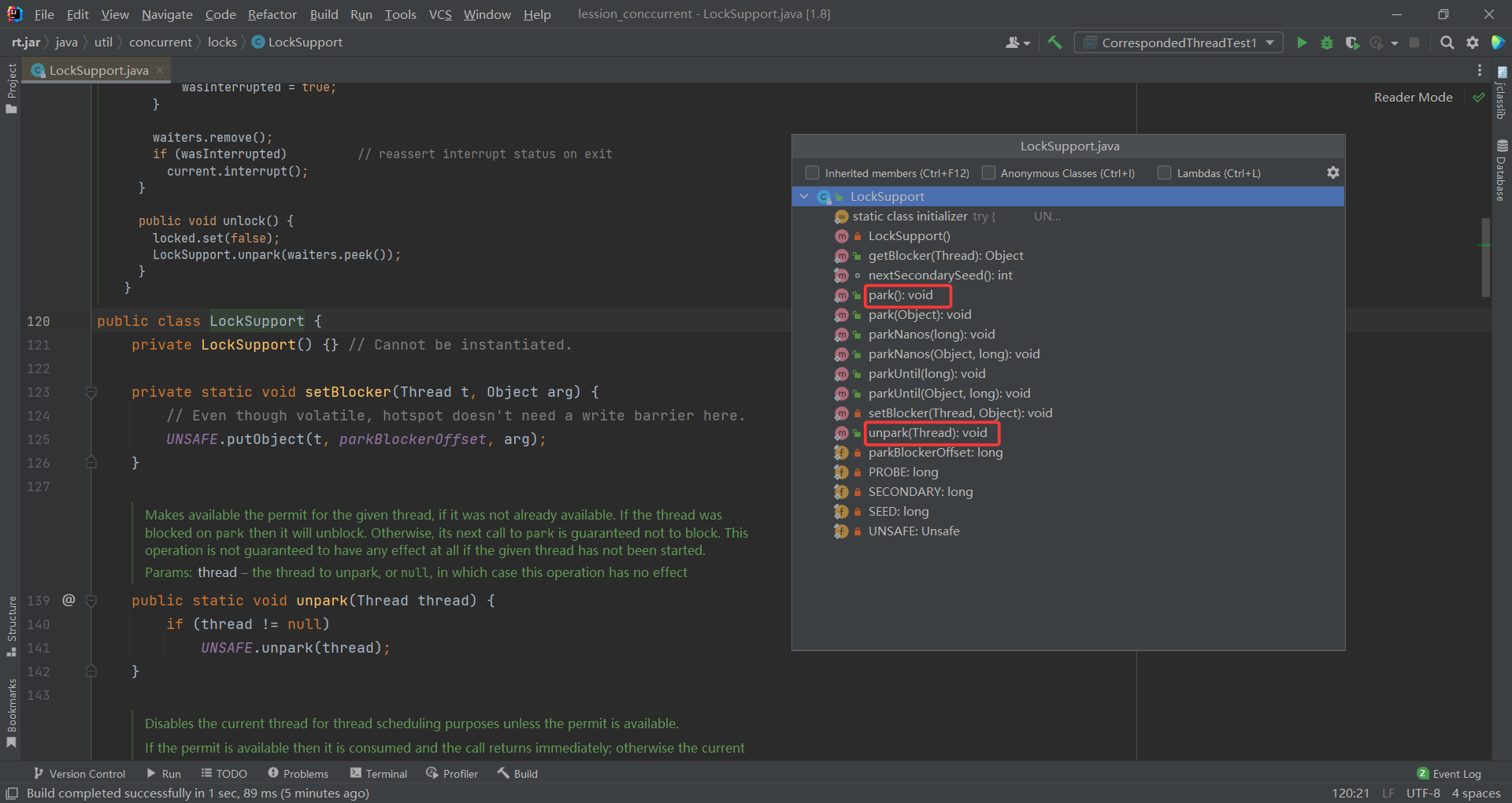Click the UTF-8 encoding status

coord(1423,793)
